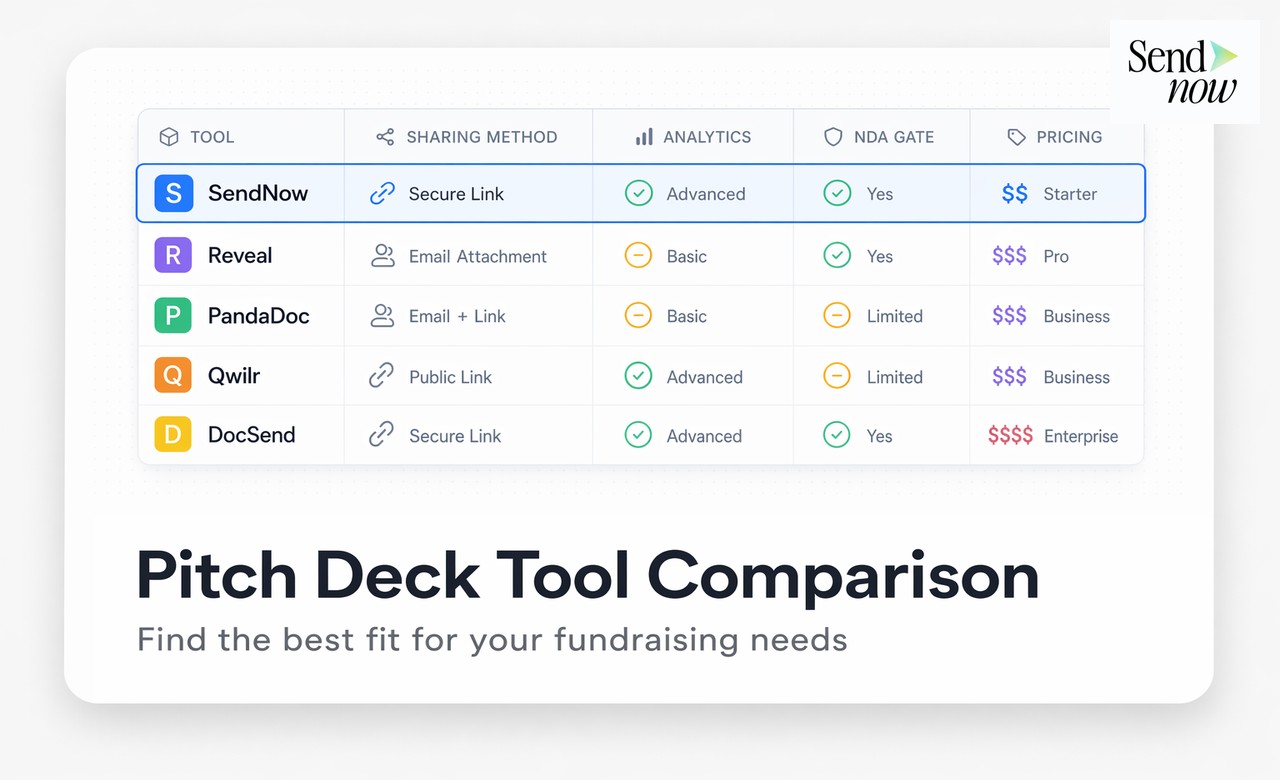Click the DocSend "D" icon

(x=173, y=435)
